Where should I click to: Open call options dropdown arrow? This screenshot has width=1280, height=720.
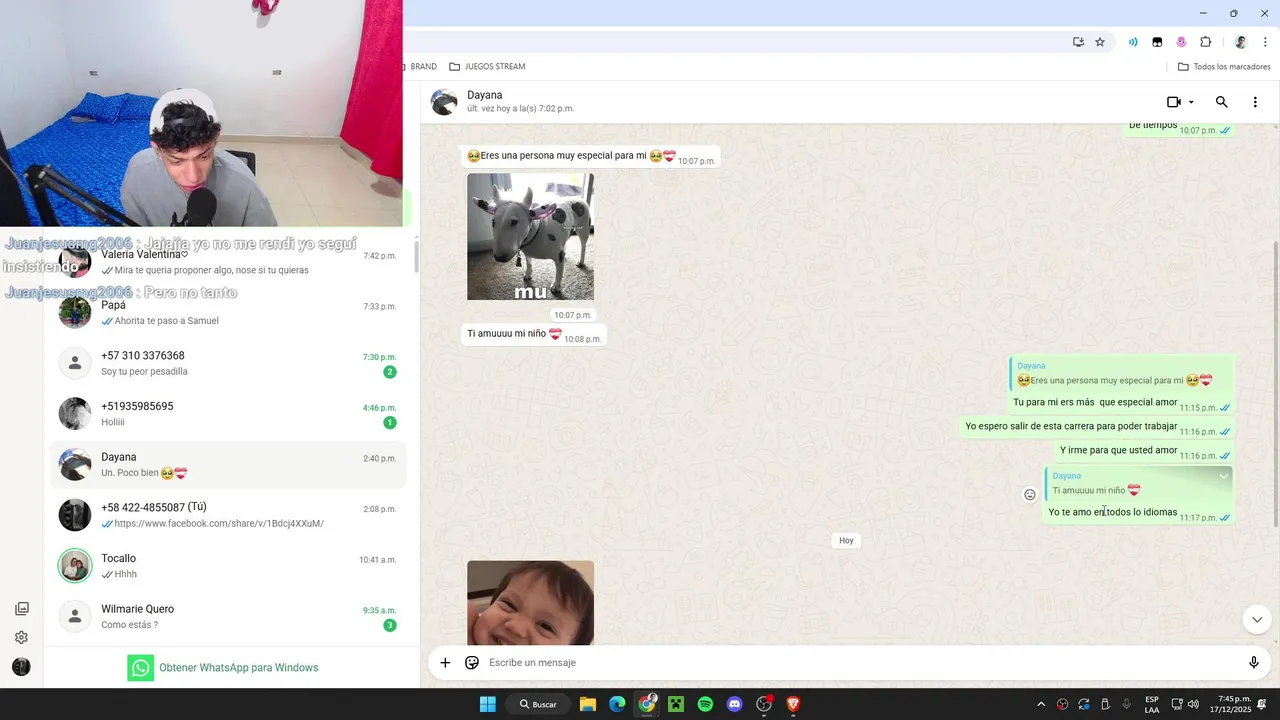(x=1191, y=103)
